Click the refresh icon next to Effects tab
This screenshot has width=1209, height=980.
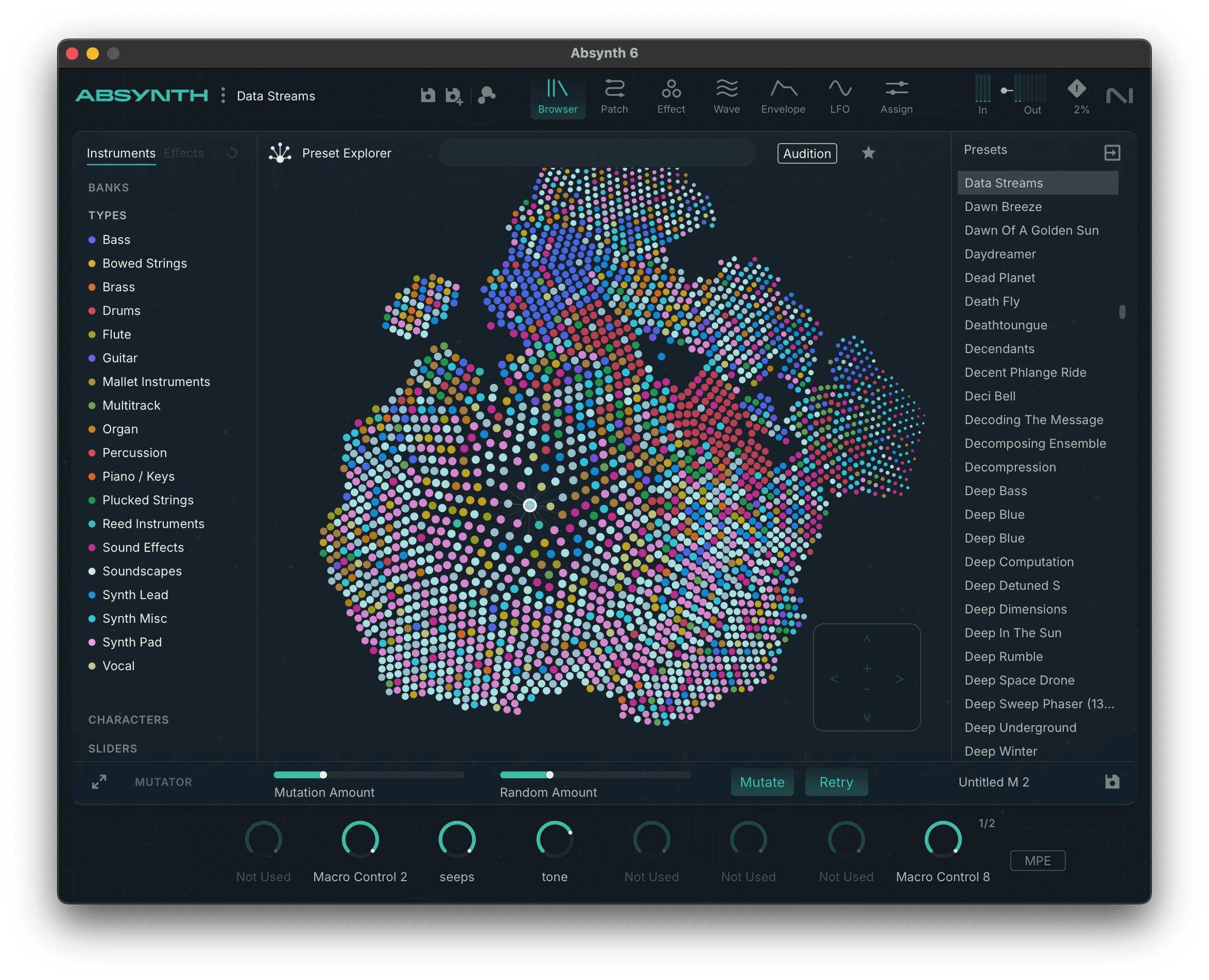click(232, 152)
